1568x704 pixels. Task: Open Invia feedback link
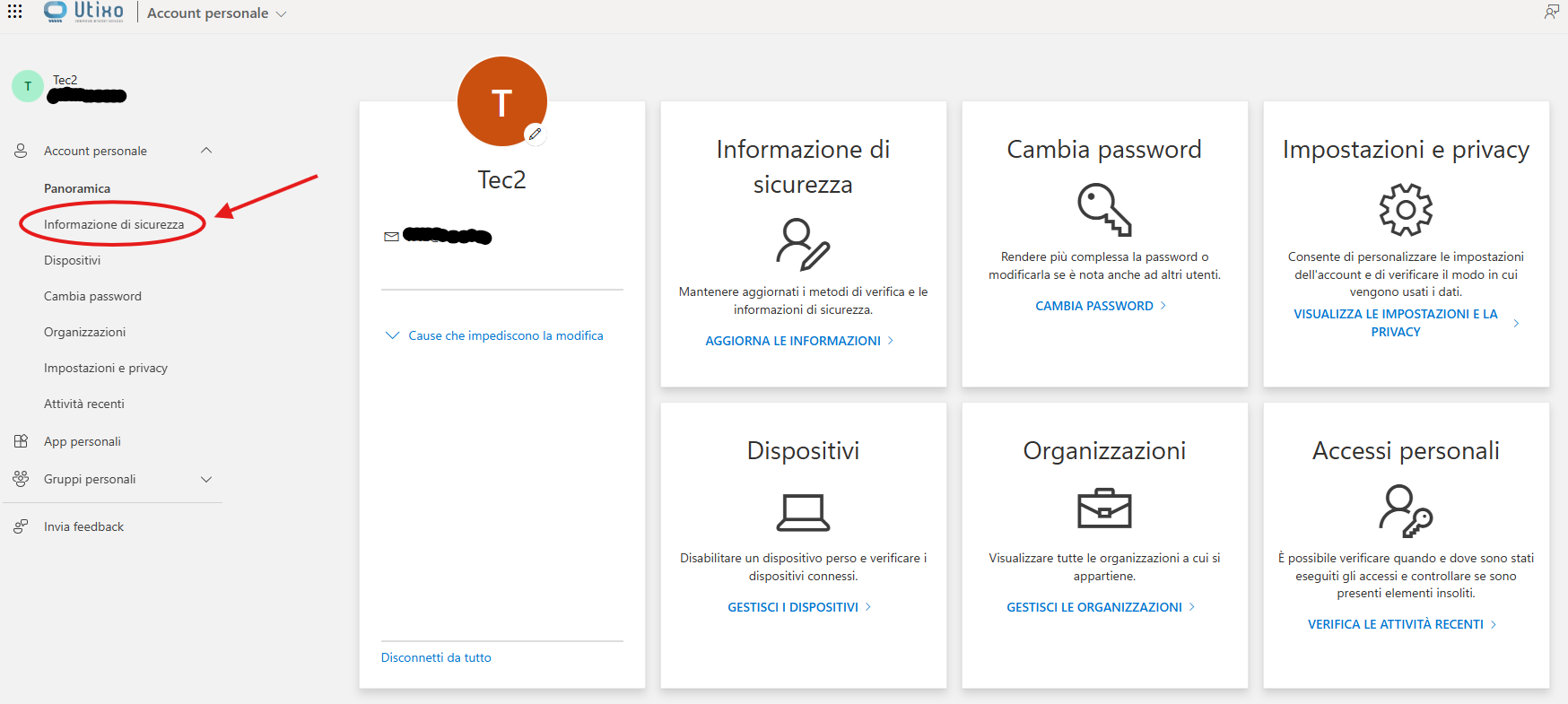point(83,526)
